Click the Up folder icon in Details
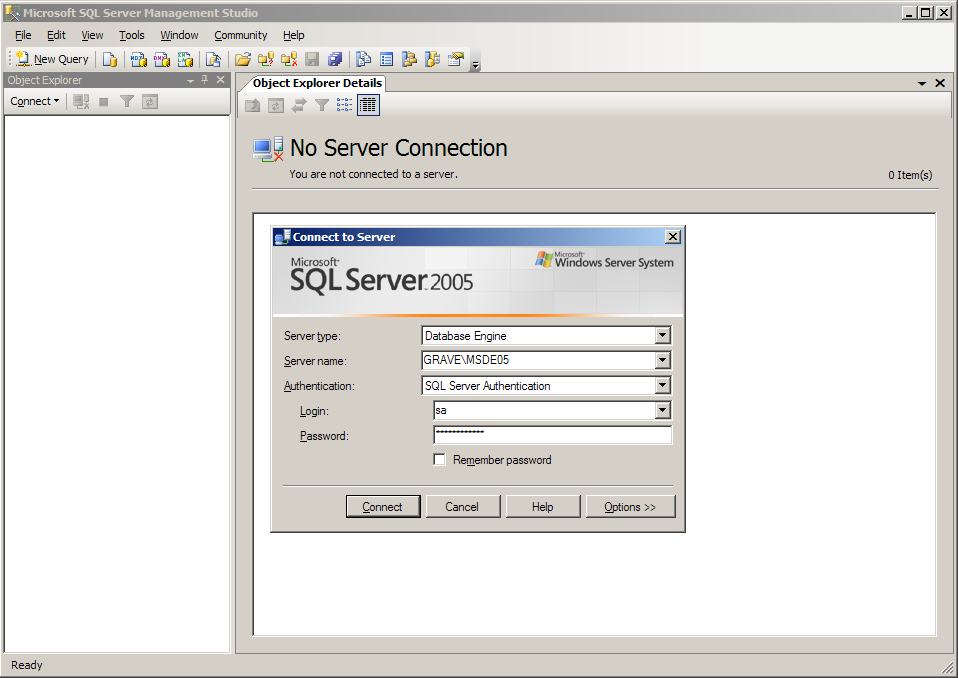Image resolution: width=958 pixels, height=678 pixels. (x=252, y=106)
